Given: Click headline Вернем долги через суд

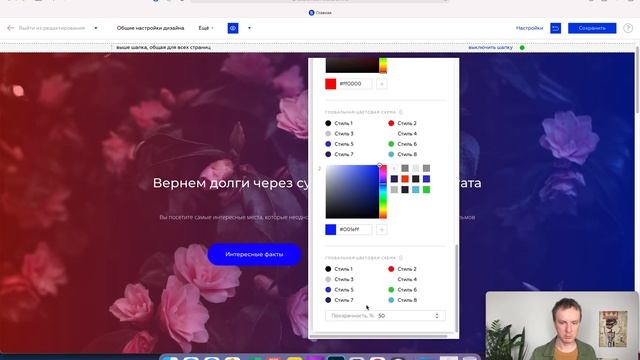Looking at the screenshot, I should click(231, 183).
